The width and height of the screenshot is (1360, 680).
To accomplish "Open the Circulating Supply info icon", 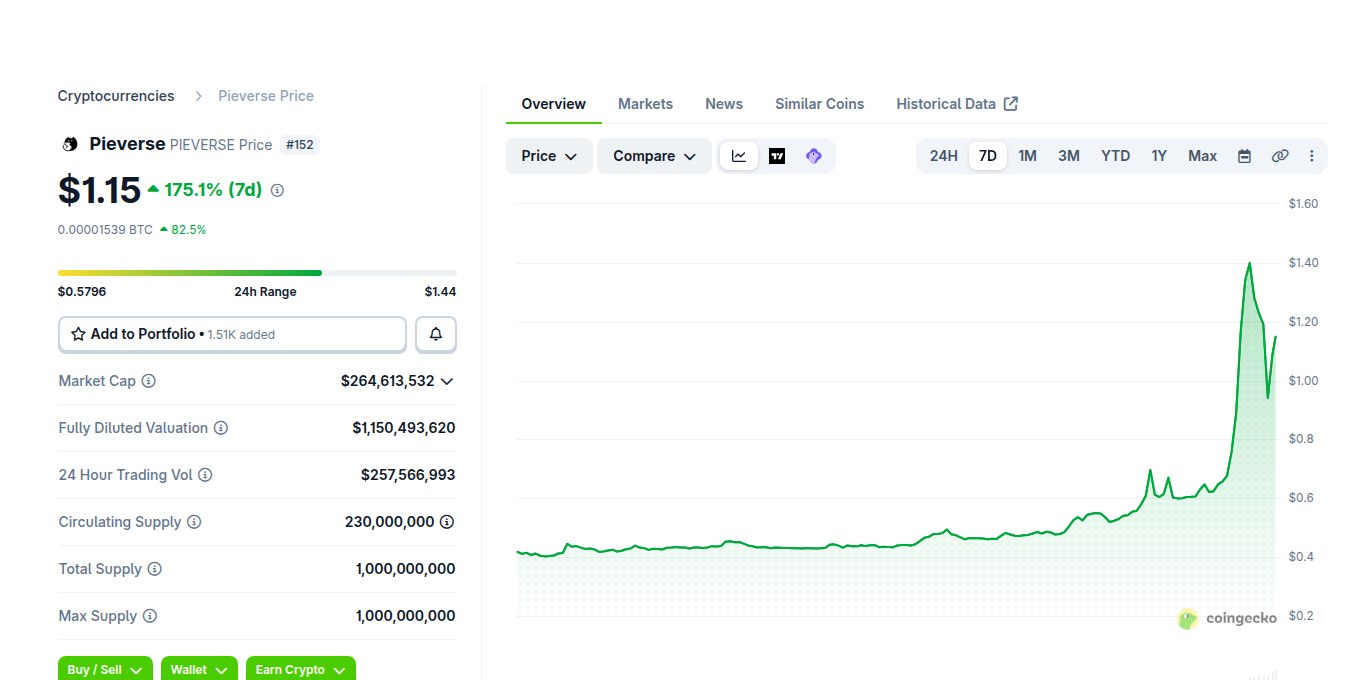I will click(x=194, y=522).
